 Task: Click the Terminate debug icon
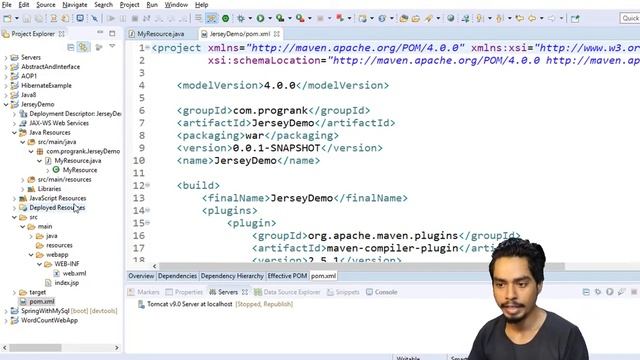[x=135, y=18]
